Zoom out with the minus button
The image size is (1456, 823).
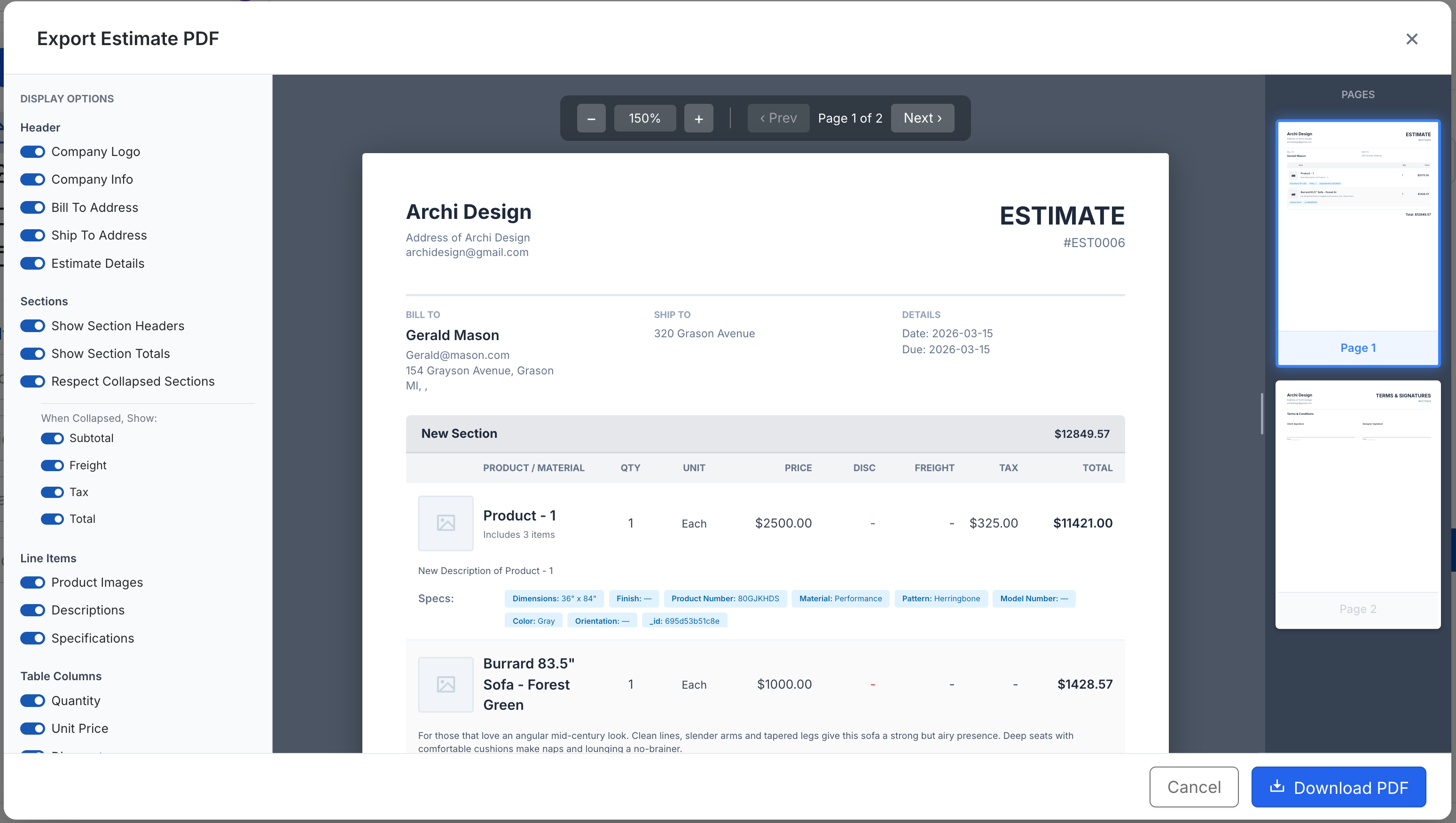[x=591, y=118]
